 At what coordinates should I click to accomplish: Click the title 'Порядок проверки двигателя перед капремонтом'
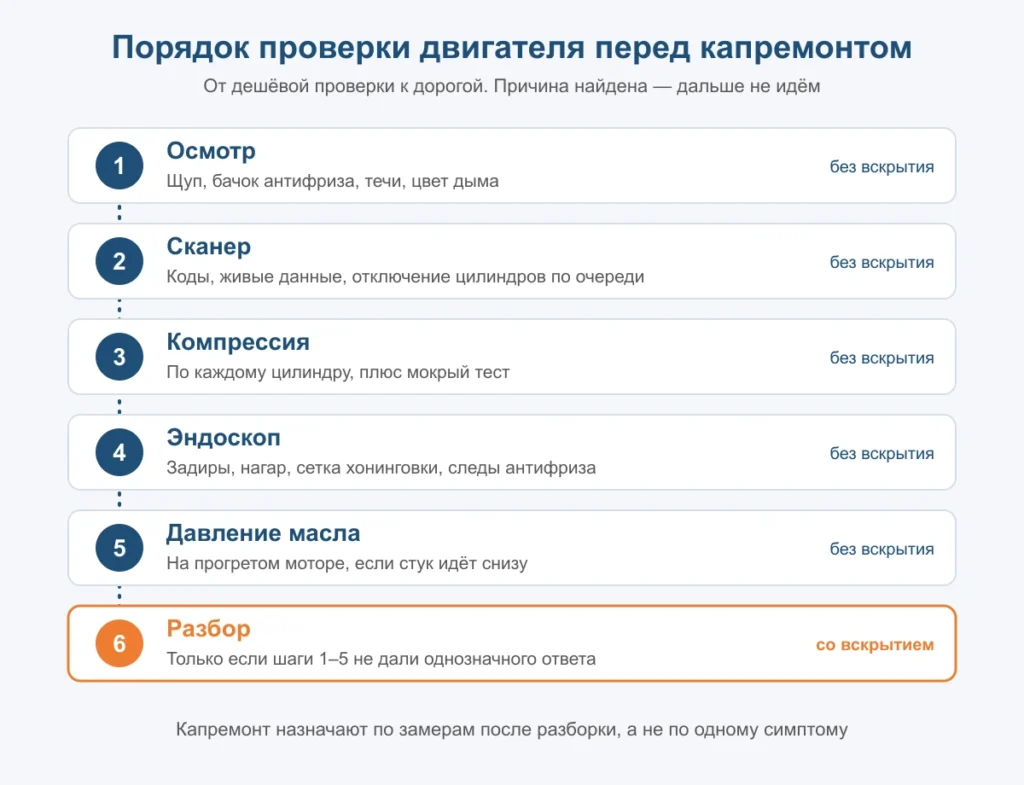(512, 48)
